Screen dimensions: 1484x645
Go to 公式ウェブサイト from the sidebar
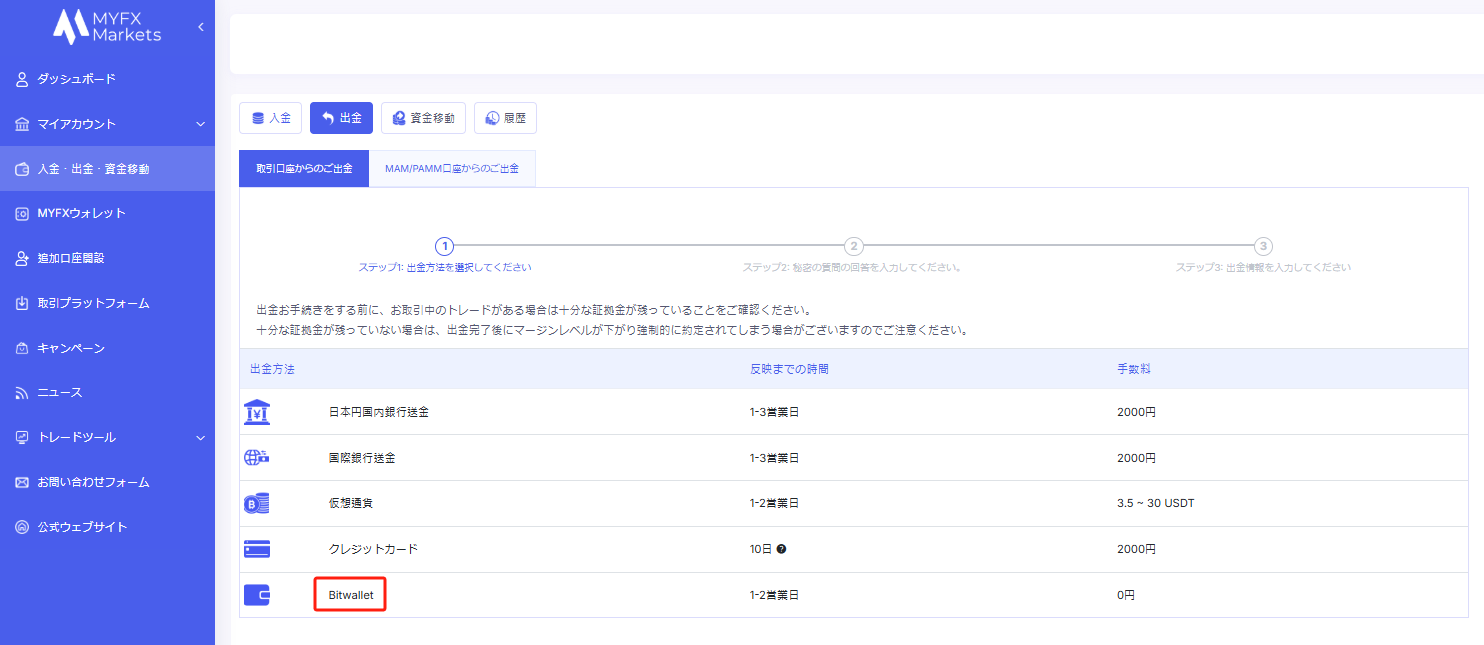pyautogui.click(x=82, y=527)
